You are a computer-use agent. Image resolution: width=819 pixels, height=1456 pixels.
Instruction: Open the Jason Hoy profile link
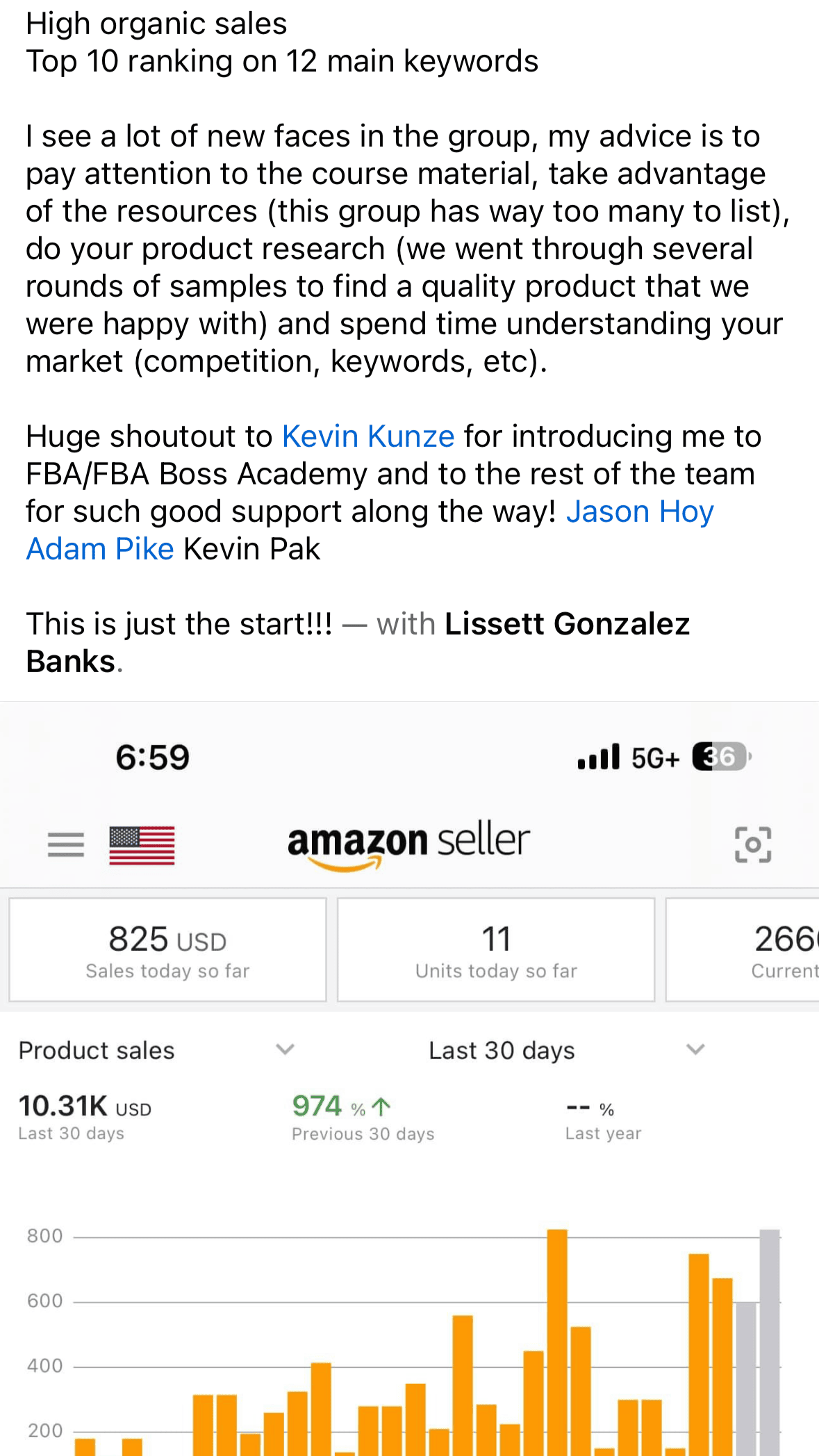coord(640,512)
